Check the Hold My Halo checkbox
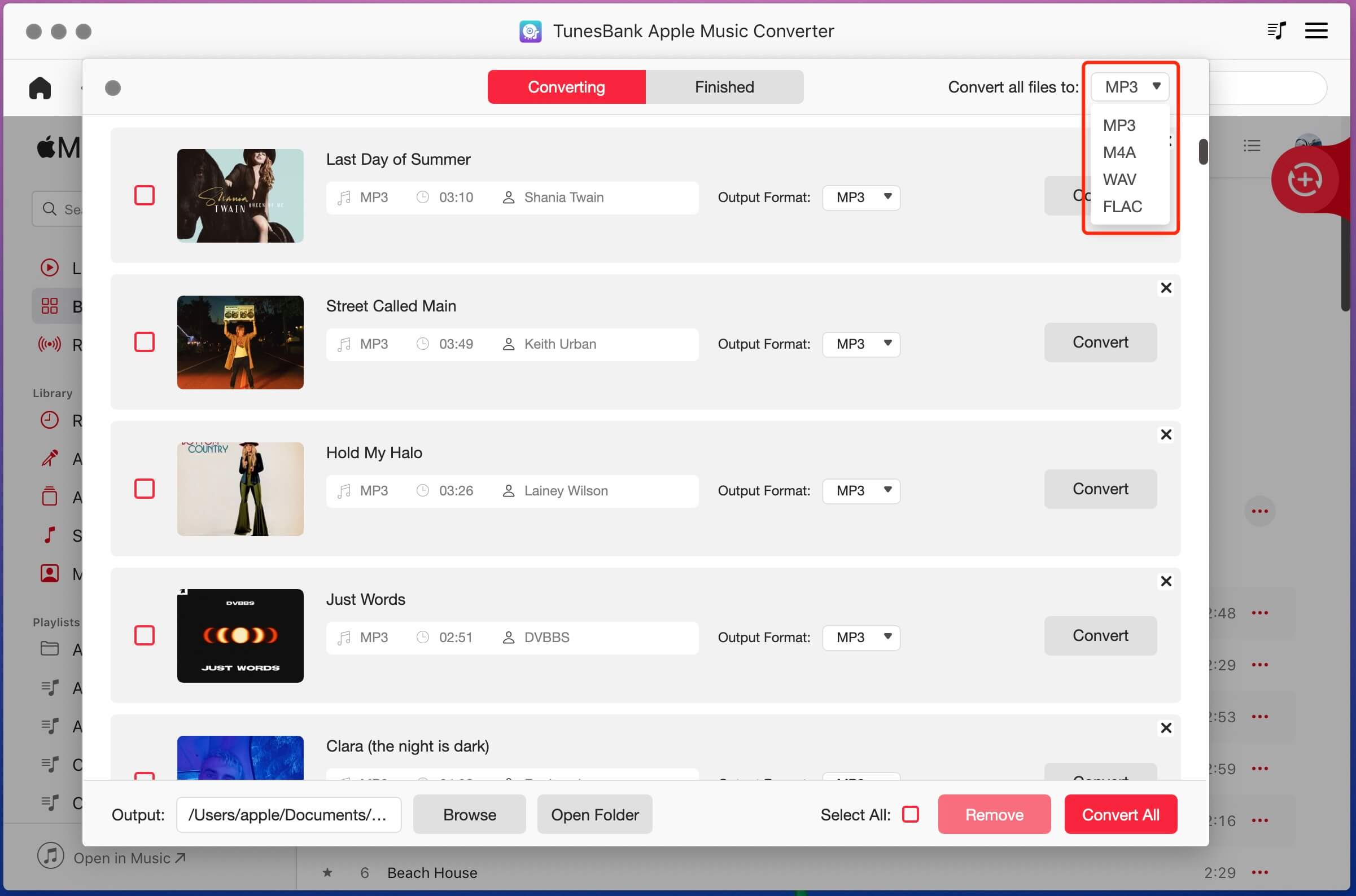1356x896 pixels. click(x=144, y=489)
